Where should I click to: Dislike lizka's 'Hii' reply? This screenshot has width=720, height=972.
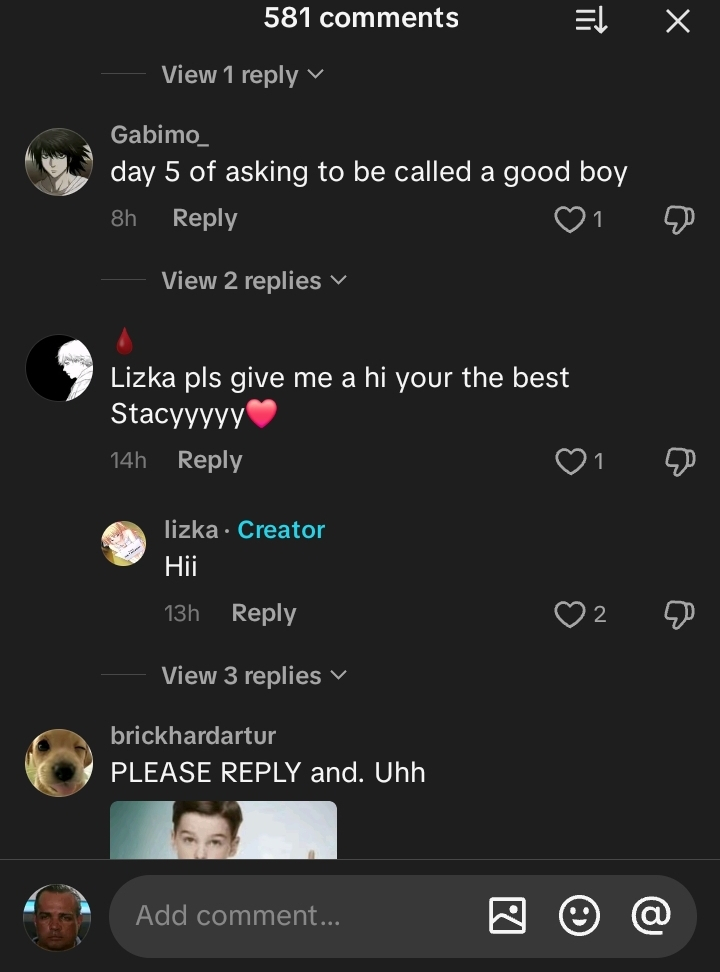(x=680, y=614)
